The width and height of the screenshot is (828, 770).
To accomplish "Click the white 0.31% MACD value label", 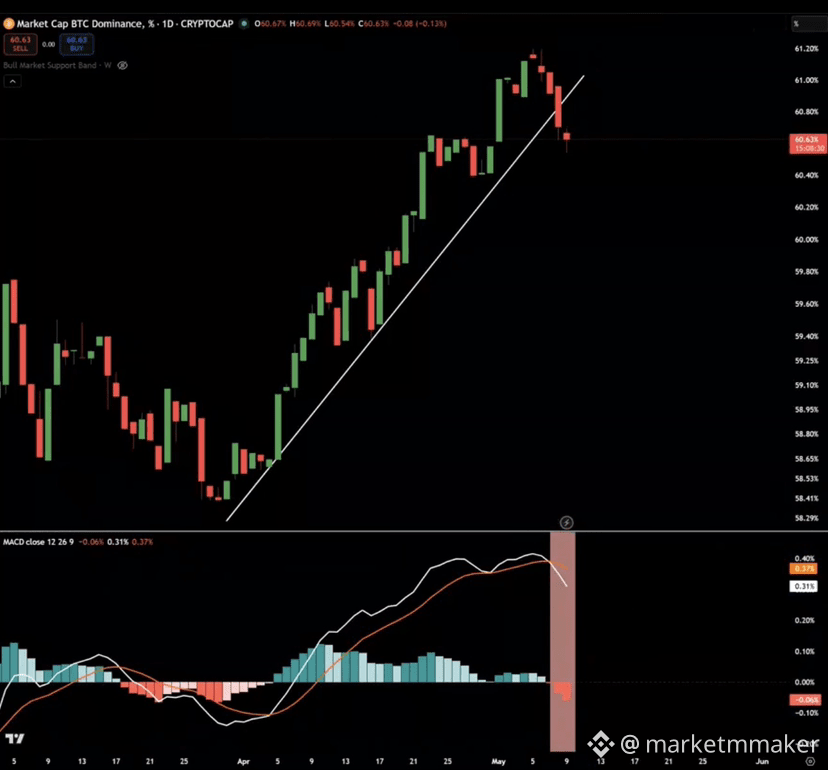I will point(803,586).
